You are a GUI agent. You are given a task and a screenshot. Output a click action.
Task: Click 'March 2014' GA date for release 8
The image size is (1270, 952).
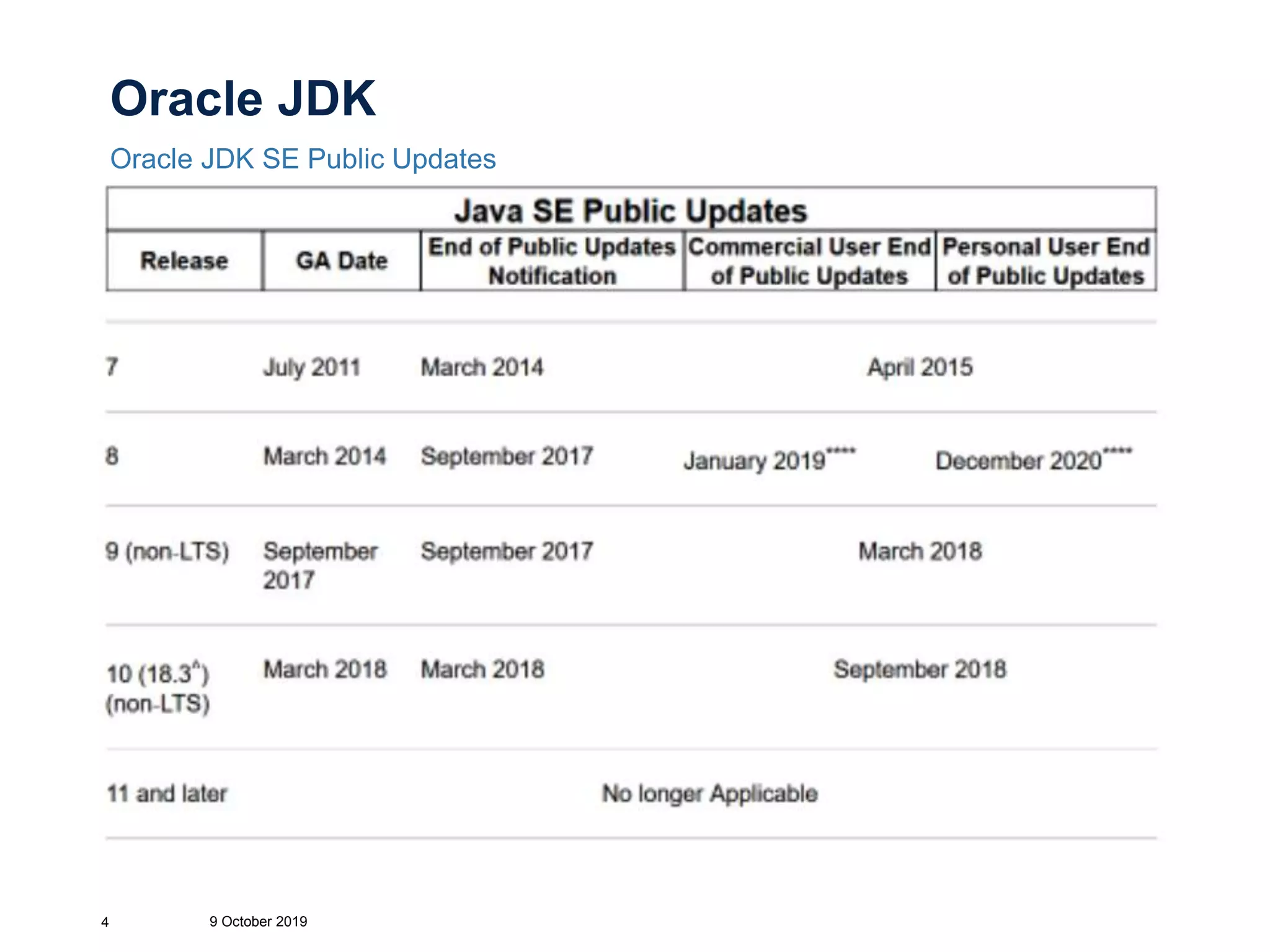324,456
